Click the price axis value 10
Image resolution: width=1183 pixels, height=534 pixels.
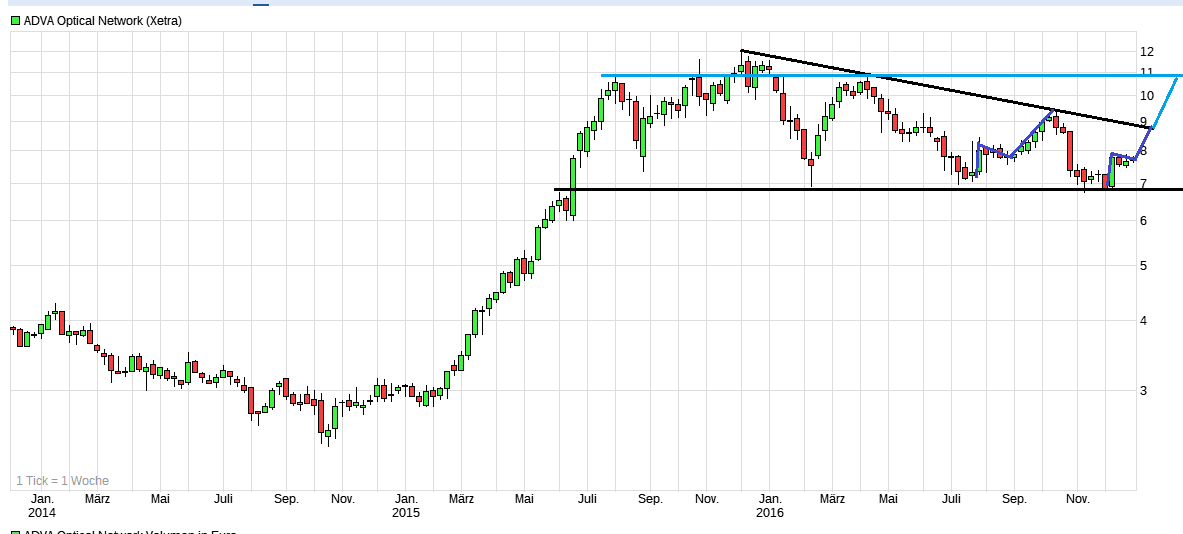[x=1147, y=95]
